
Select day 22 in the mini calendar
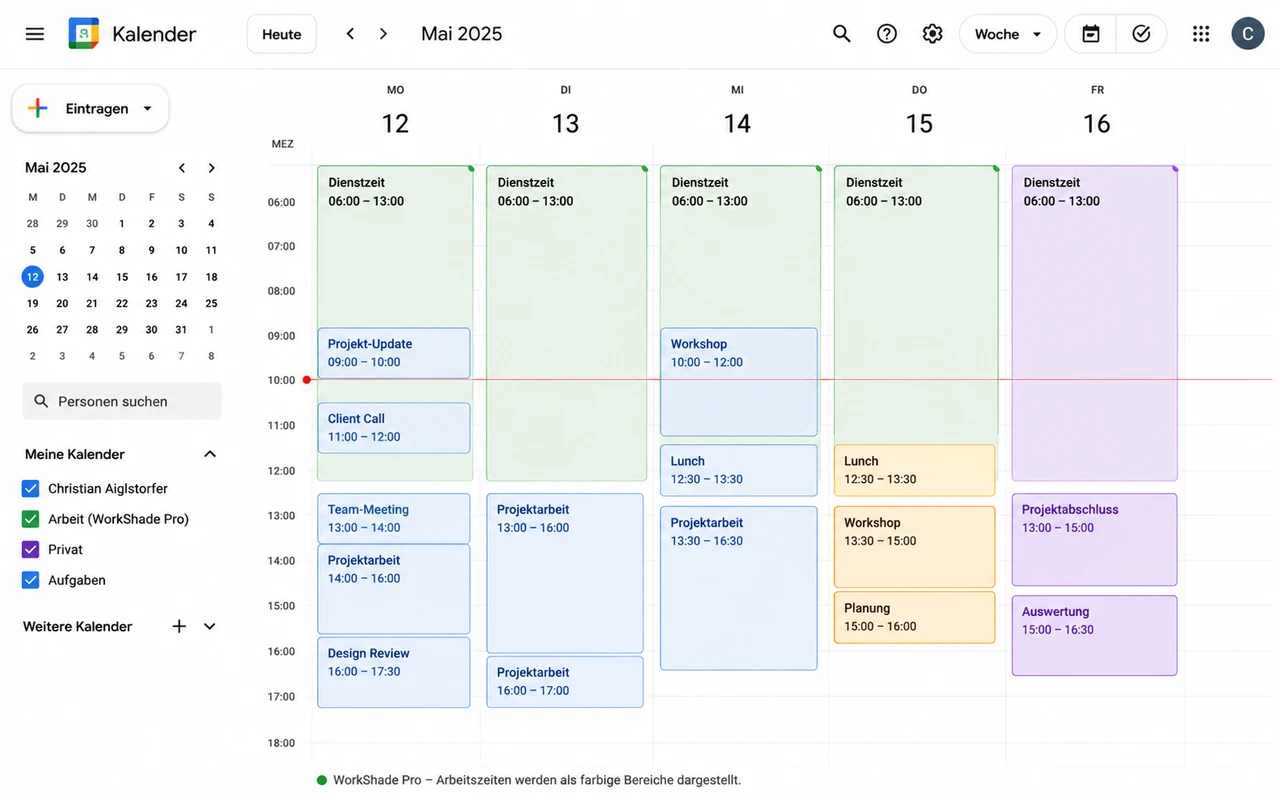[x=122, y=303]
